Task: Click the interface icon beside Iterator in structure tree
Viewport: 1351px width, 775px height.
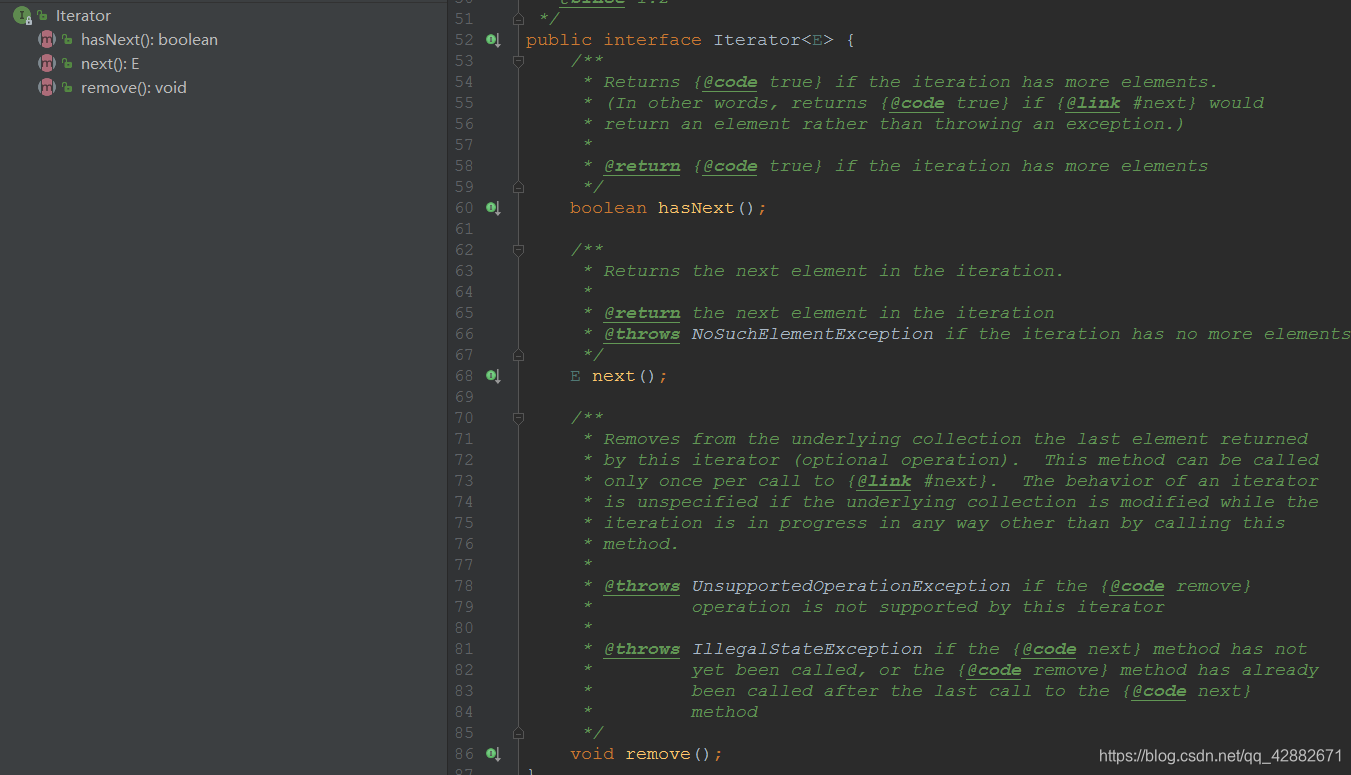Action: (21, 16)
